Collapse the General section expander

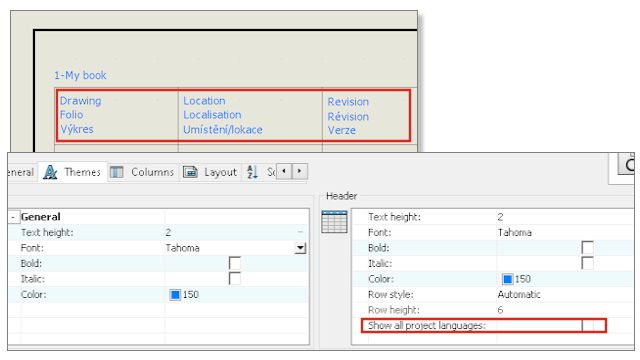(13, 217)
